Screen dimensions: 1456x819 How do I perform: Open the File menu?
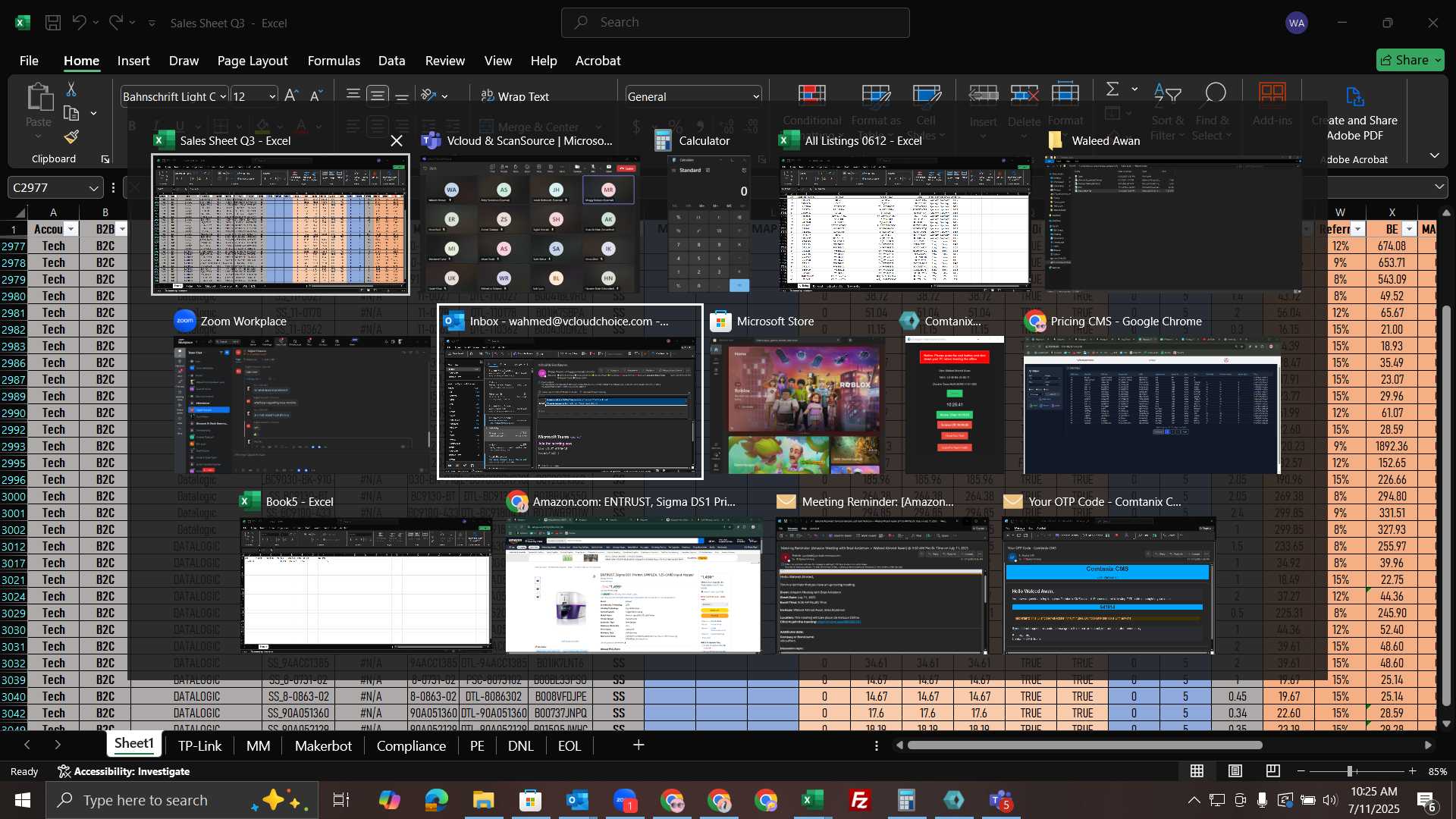(29, 61)
